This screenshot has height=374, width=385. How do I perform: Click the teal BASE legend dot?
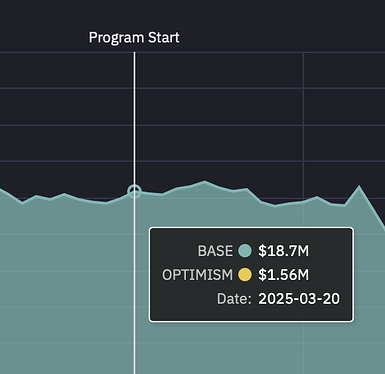(x=245, y=251)
